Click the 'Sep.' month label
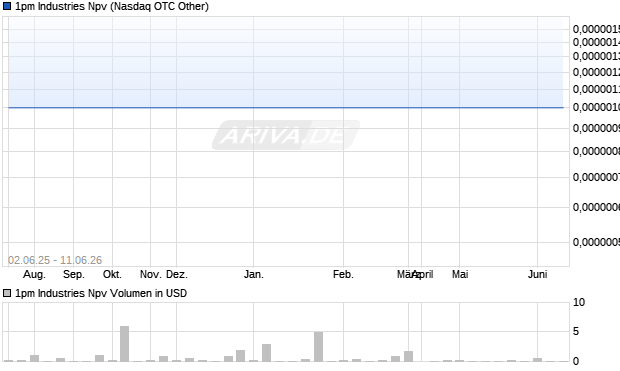The width and height of the screenshot is (620, 371). coord(74,274)
